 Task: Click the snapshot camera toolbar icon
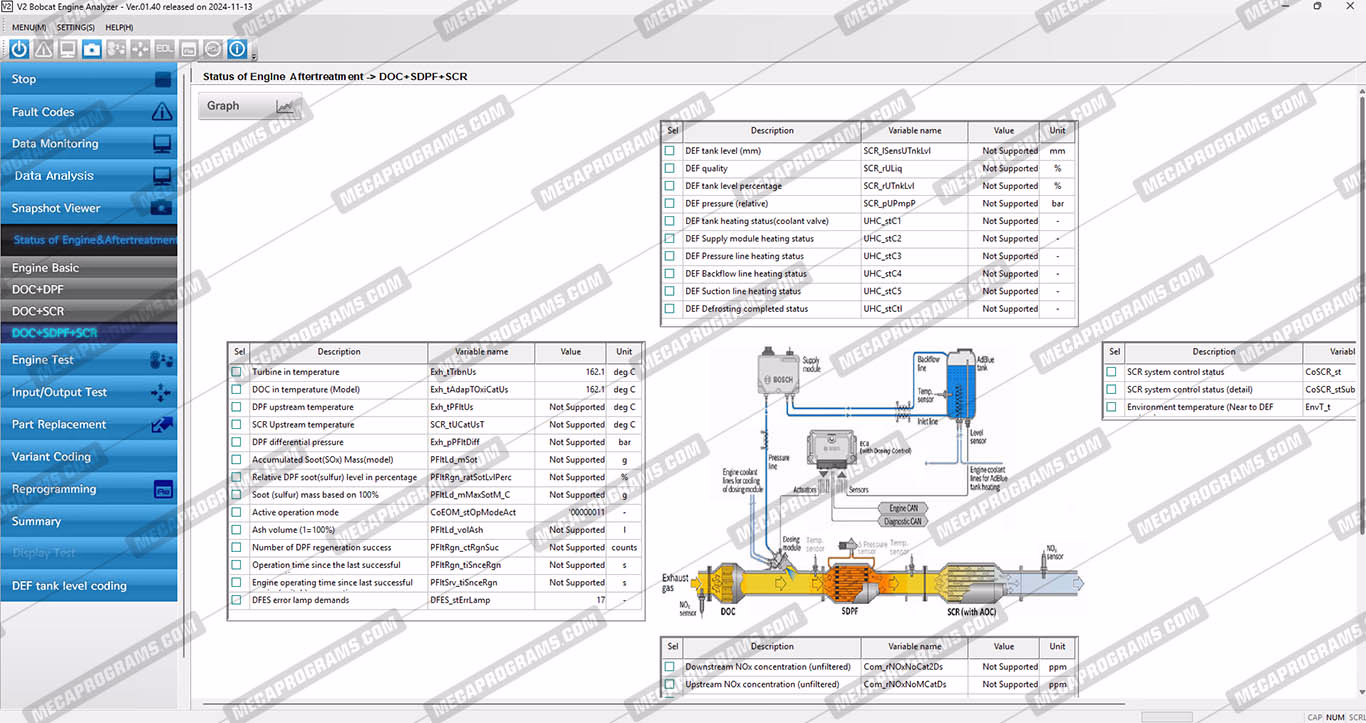[x=92, y=48]
